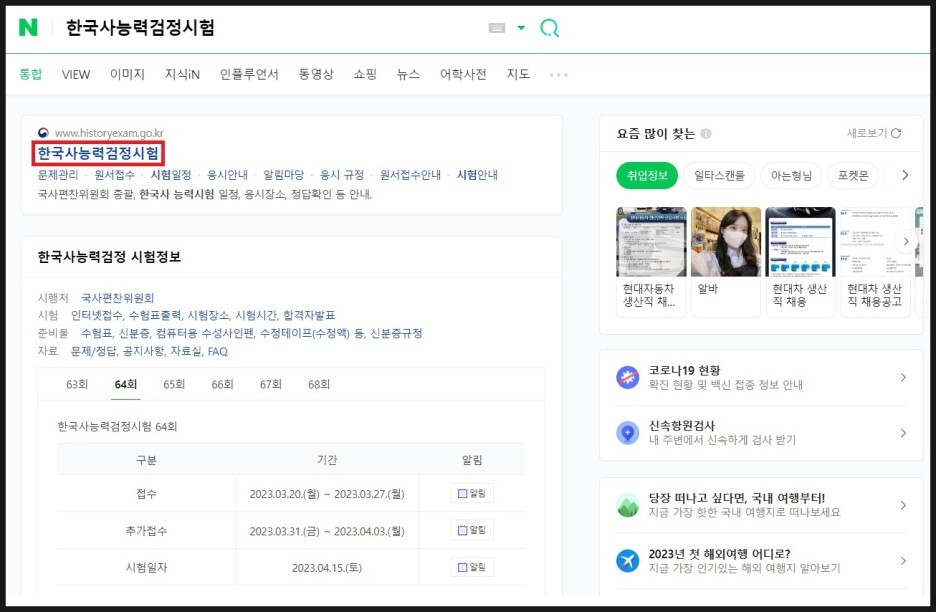
Task: Set 알림 reminder for the 추가접수 row
Action: click(472, 530)
